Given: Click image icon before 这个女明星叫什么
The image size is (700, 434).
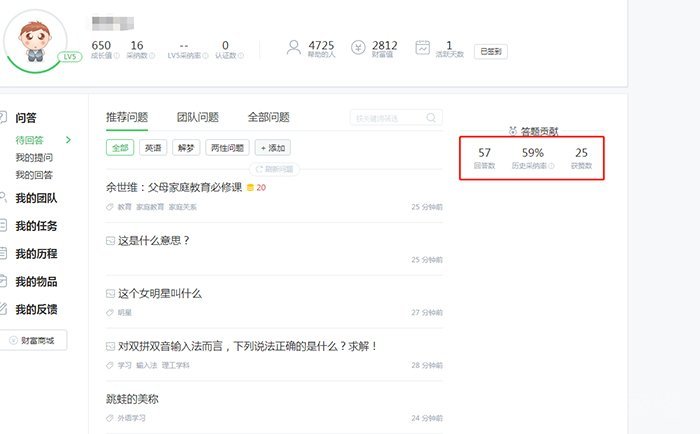Looking at the screenshot, I should pyautogui.click(x=110, y=294).
